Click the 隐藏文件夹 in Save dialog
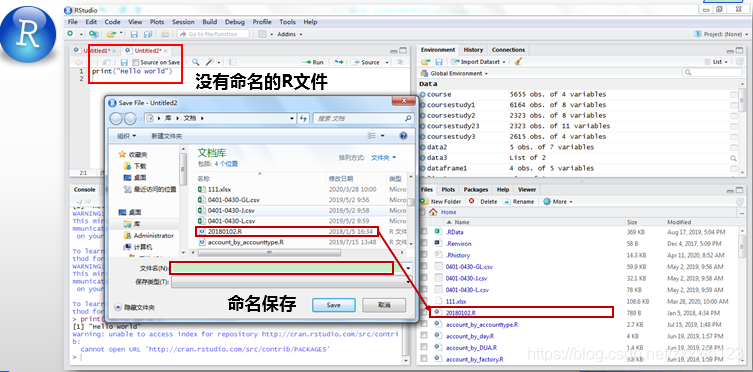753x372 pixels. (x=134, y=307)
